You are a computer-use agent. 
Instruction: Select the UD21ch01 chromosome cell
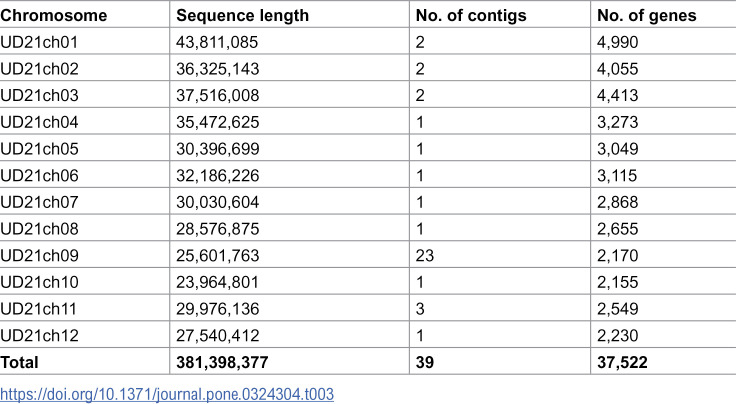(39, 42)
